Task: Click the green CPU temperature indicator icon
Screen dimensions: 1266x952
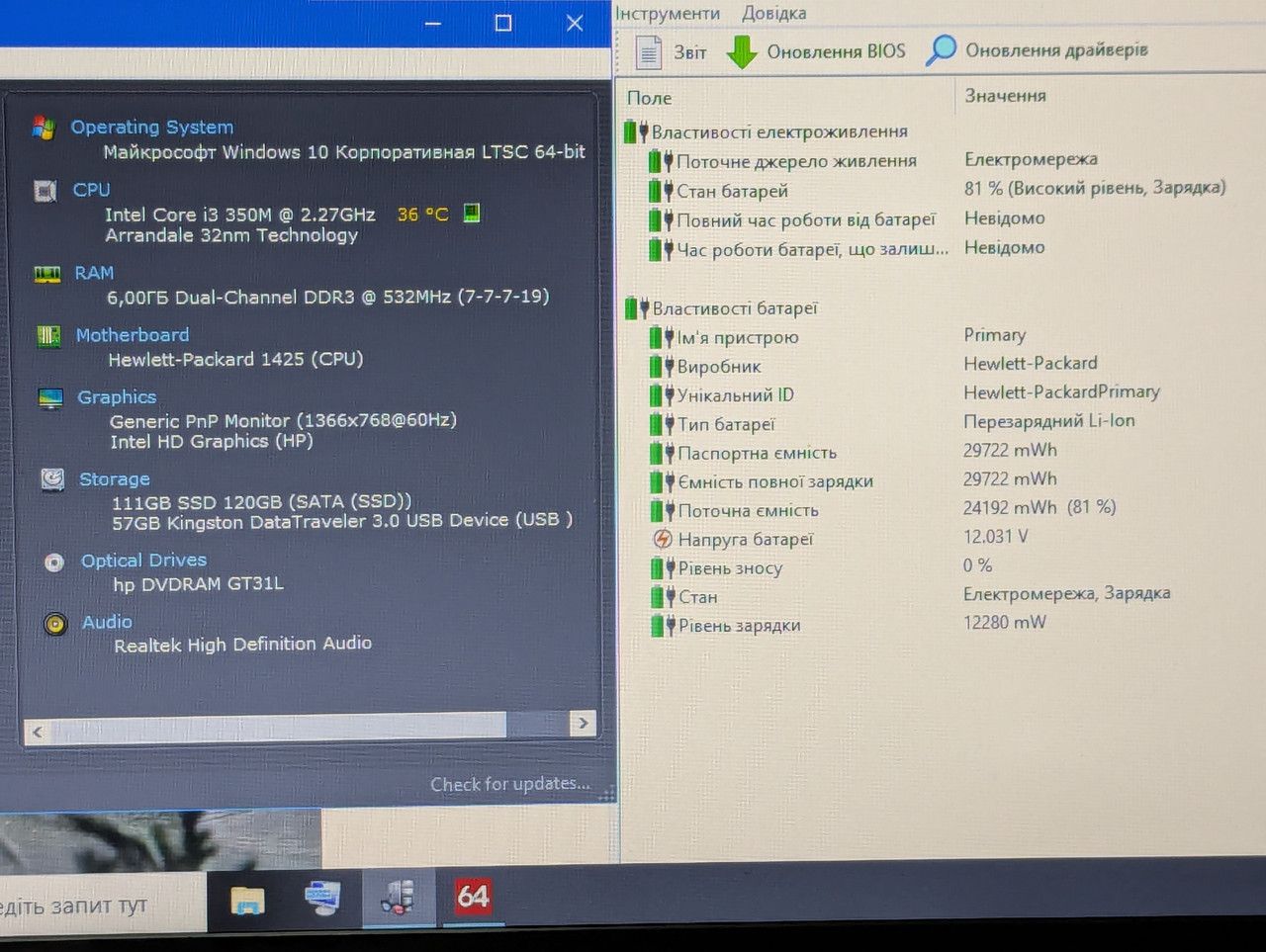Action: coord(472,213)
